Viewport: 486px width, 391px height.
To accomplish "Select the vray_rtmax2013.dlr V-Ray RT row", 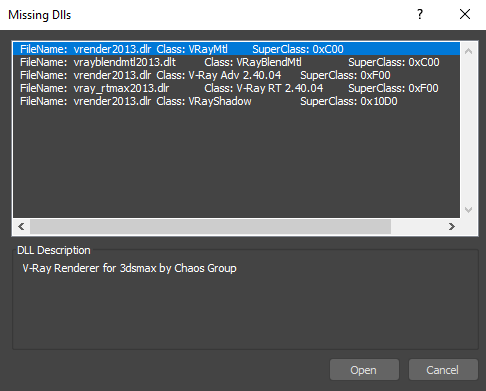I will pyautogui.click(x=236, y=88).
